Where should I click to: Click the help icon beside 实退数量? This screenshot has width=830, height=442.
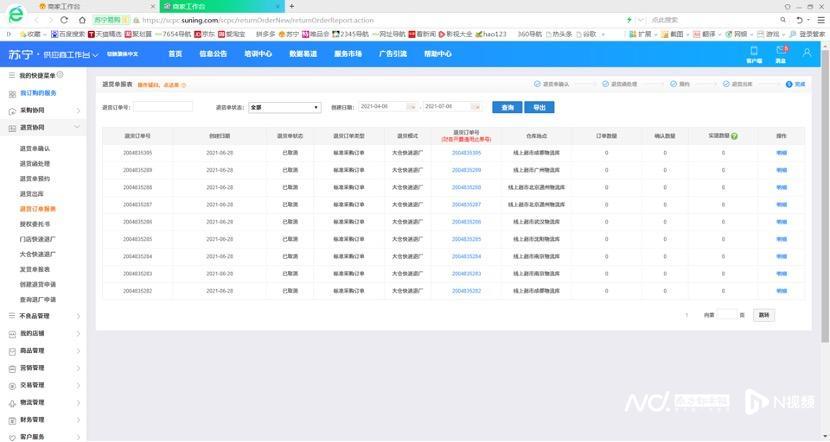point(735,135)
